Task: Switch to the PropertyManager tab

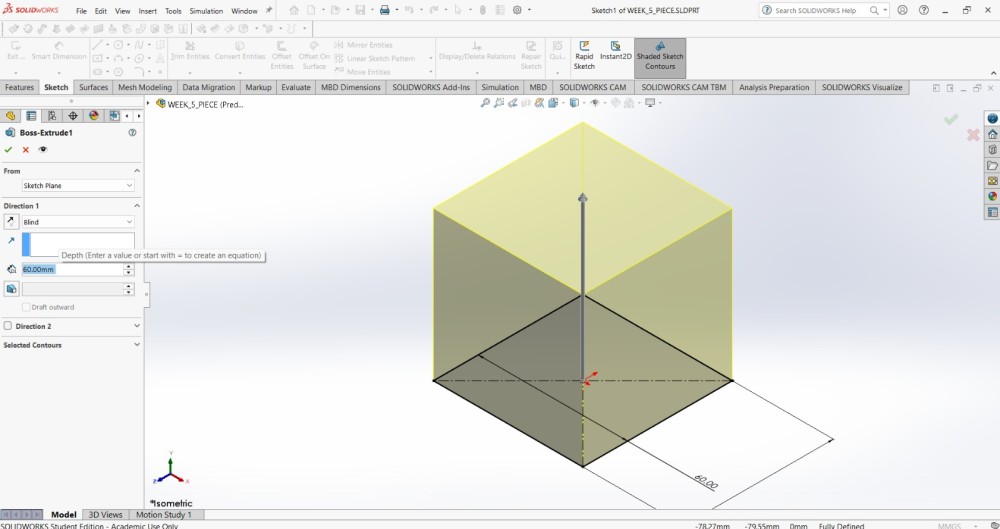Action: pyautogui.click(x=31, y=115)
